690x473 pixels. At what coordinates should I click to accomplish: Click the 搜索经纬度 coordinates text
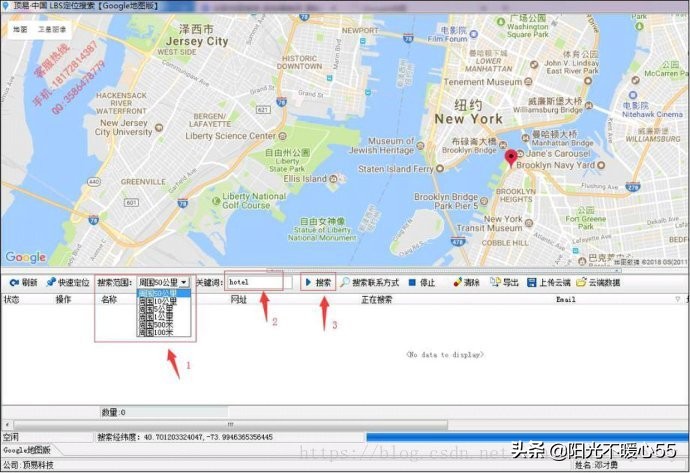tap(185, 437)
